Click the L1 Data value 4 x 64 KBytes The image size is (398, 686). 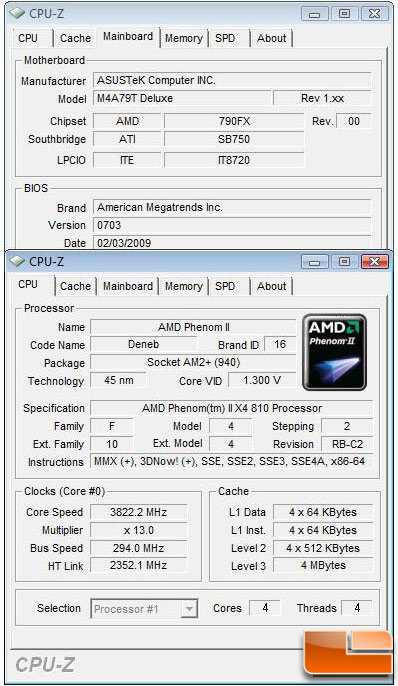pos(323,512)
